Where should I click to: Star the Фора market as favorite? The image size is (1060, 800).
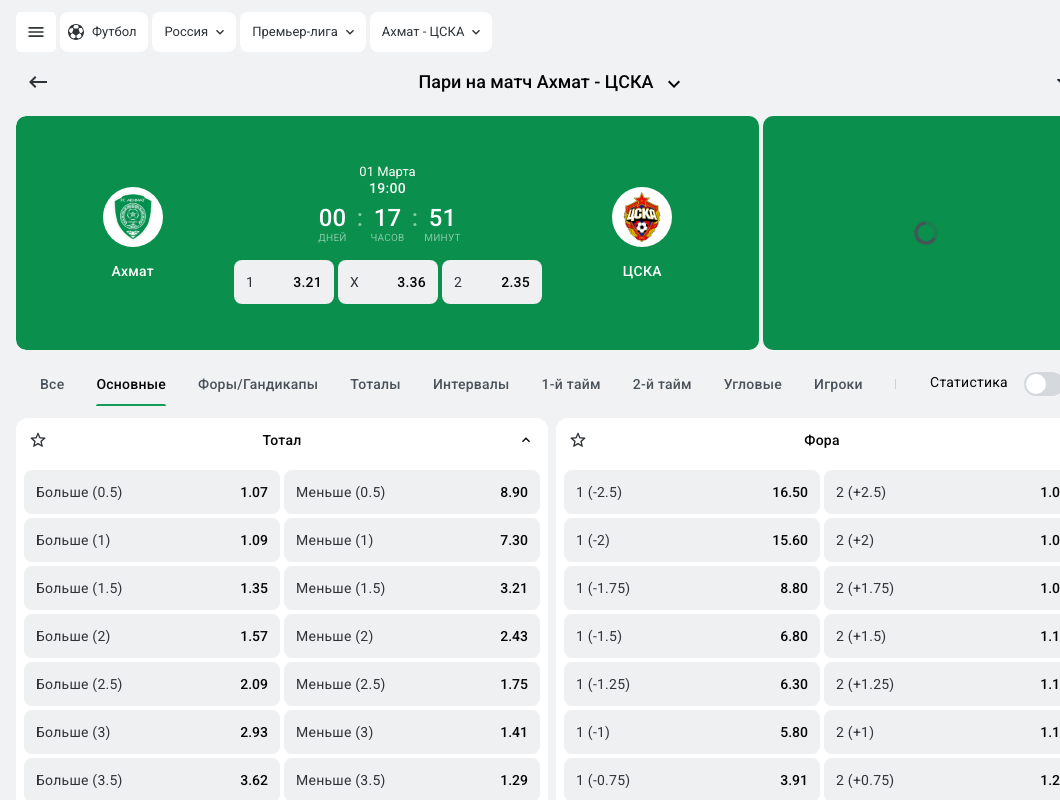click(578, 440)
